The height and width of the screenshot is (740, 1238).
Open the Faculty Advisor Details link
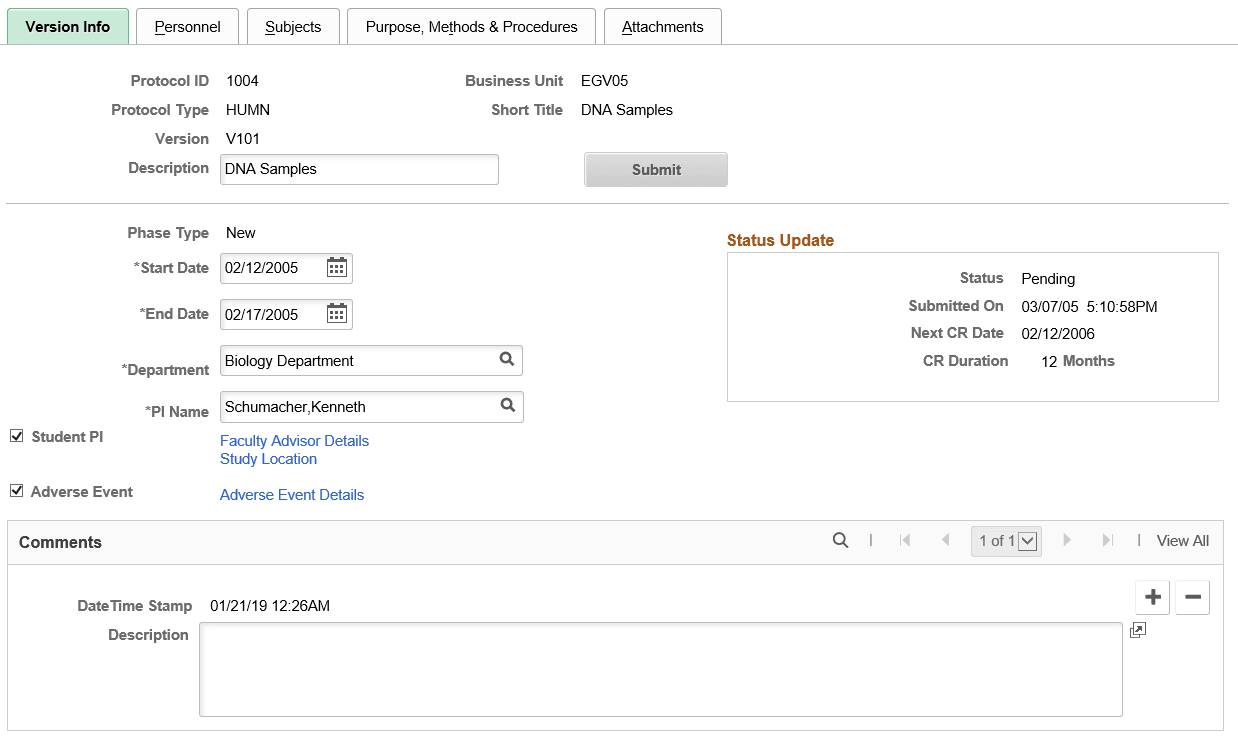(x=294, y=440)
